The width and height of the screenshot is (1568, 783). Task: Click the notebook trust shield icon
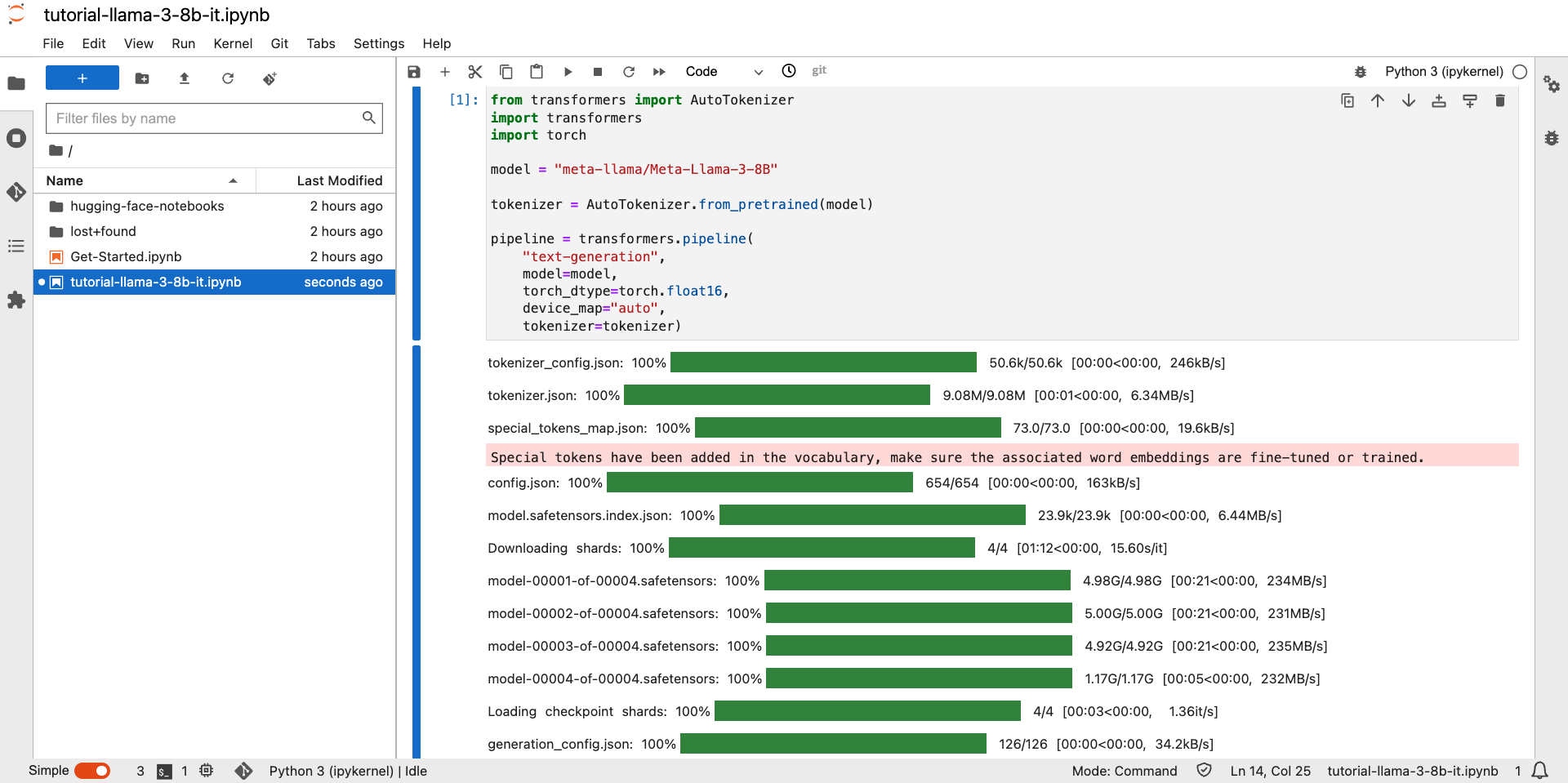1204,770
